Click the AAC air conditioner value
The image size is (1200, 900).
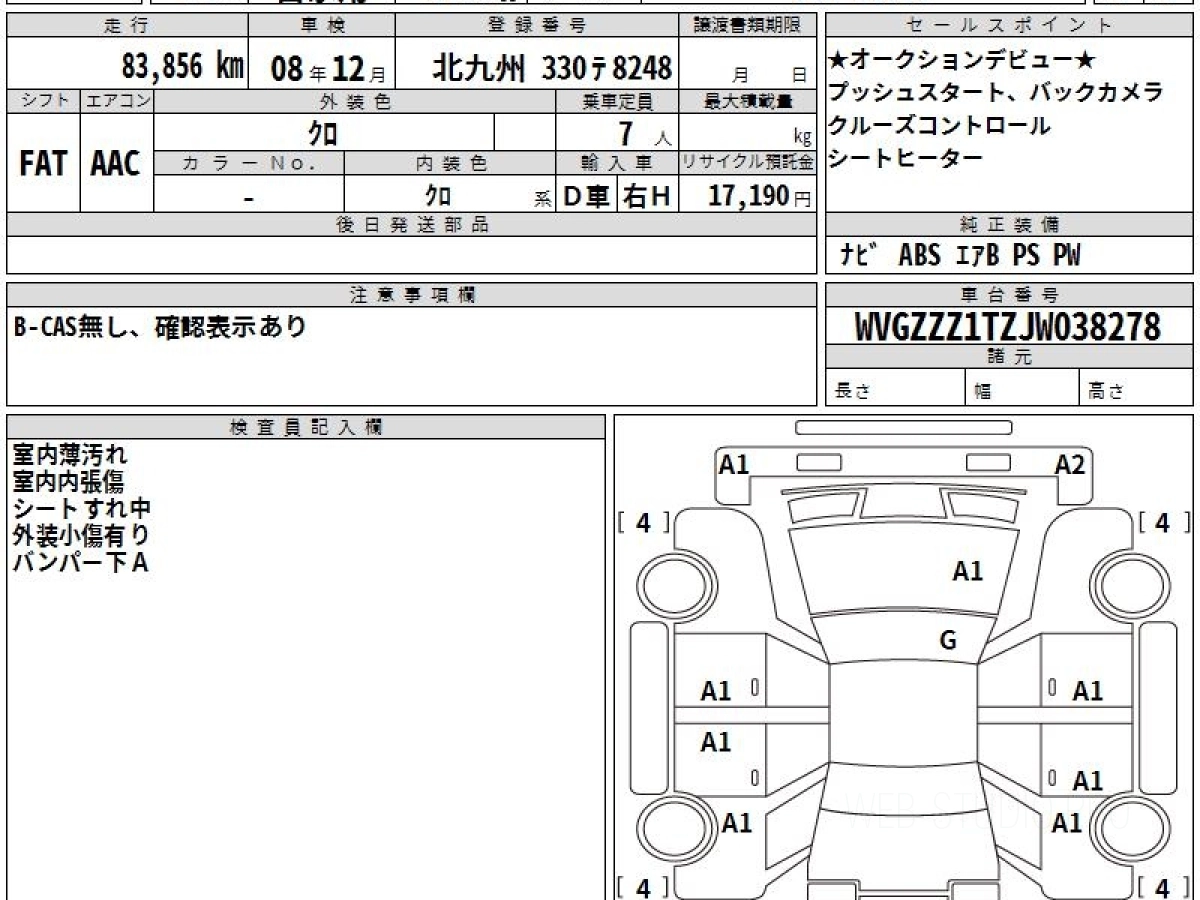(116, 164)
